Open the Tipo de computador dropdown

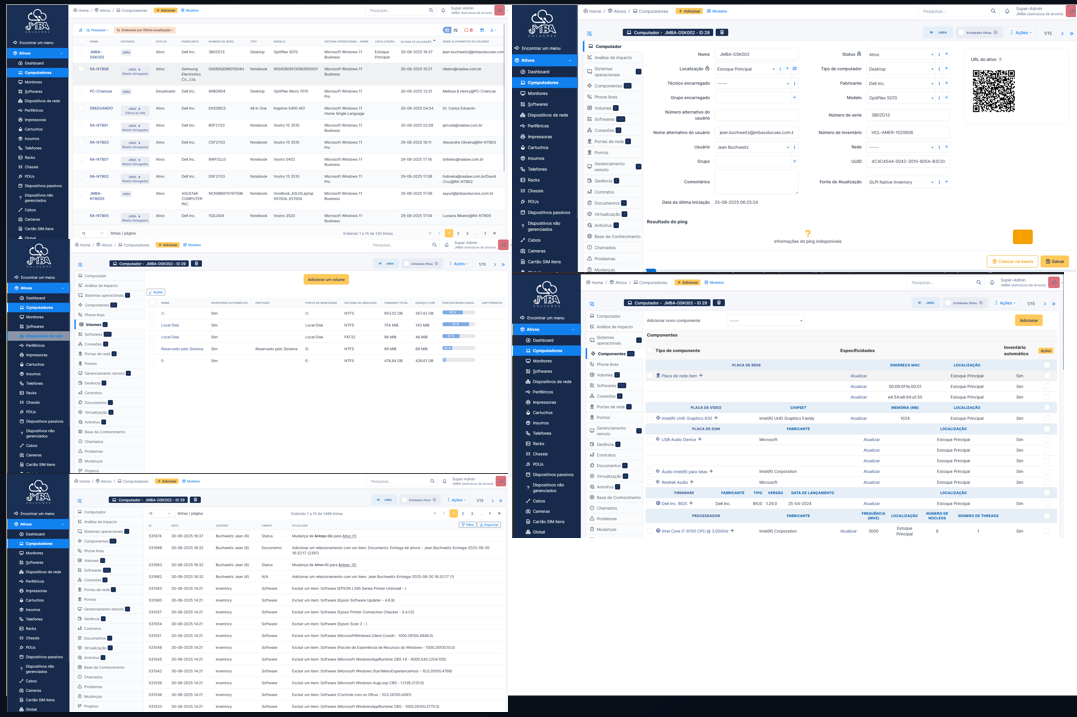point(900,69)
